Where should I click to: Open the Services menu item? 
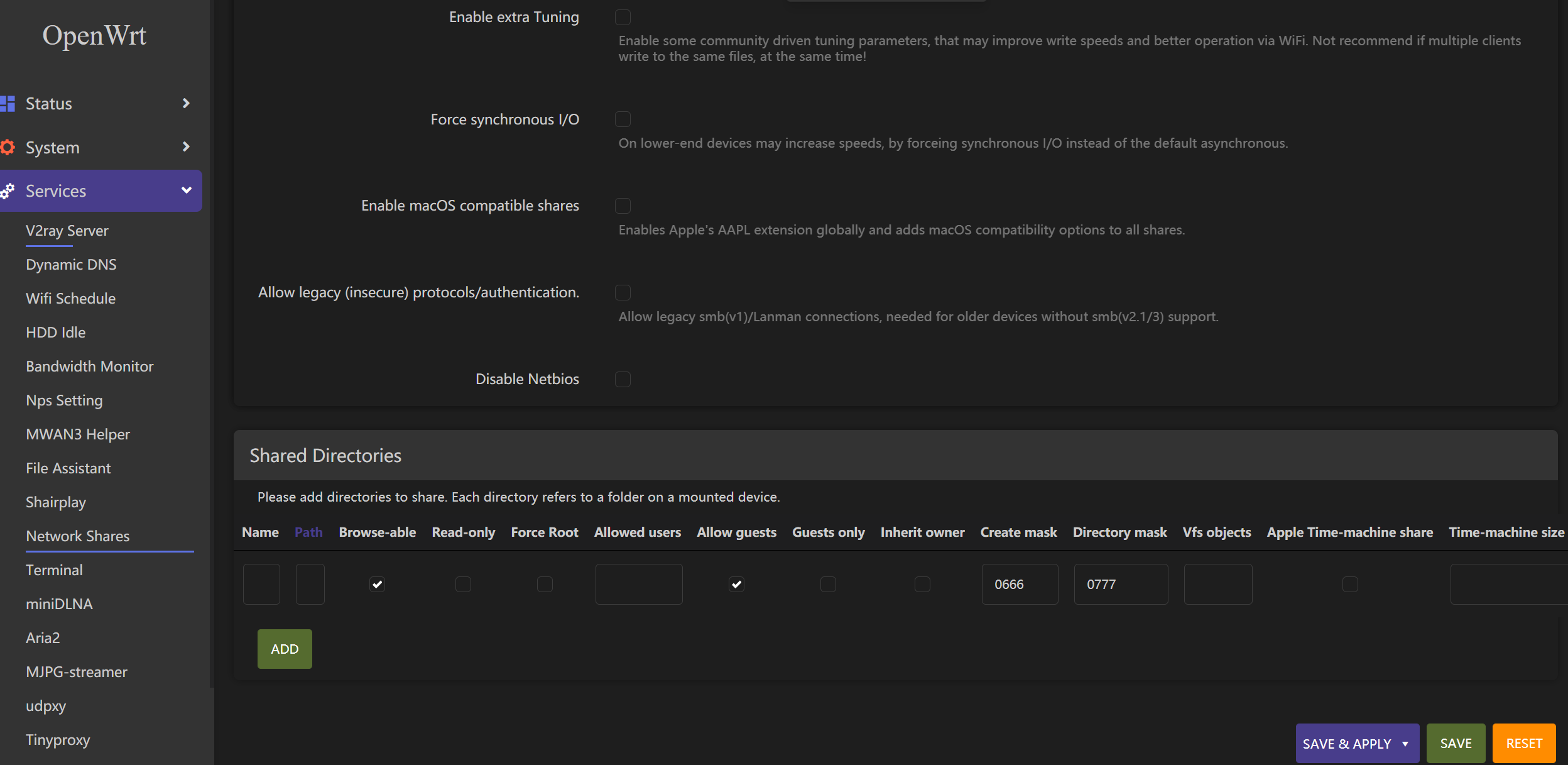tap(101, 190)
